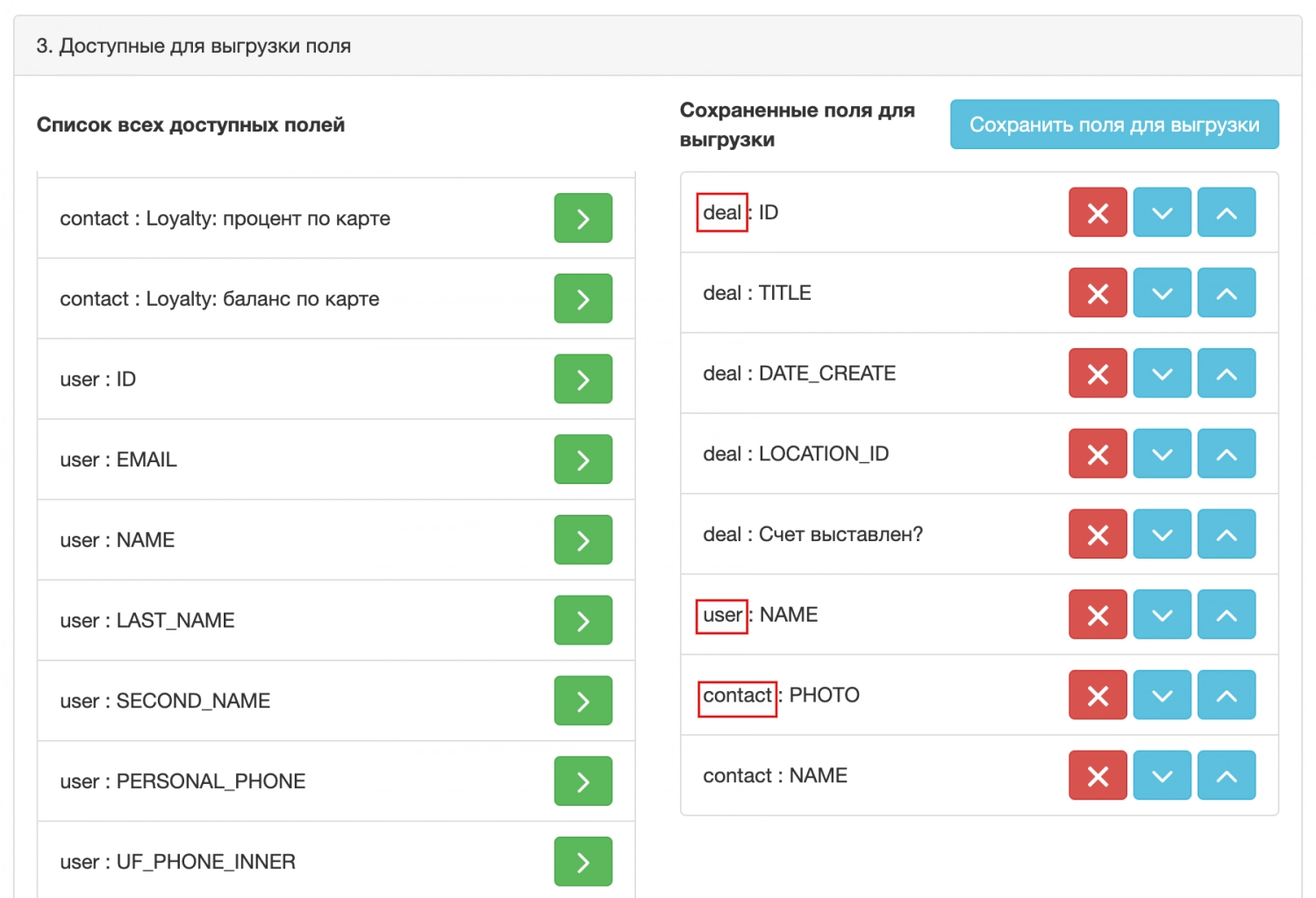Add 'user : LAST_NAME' using green arrow button
The width and height of the screenshot is (1316, 898).
tap(583, 620)
